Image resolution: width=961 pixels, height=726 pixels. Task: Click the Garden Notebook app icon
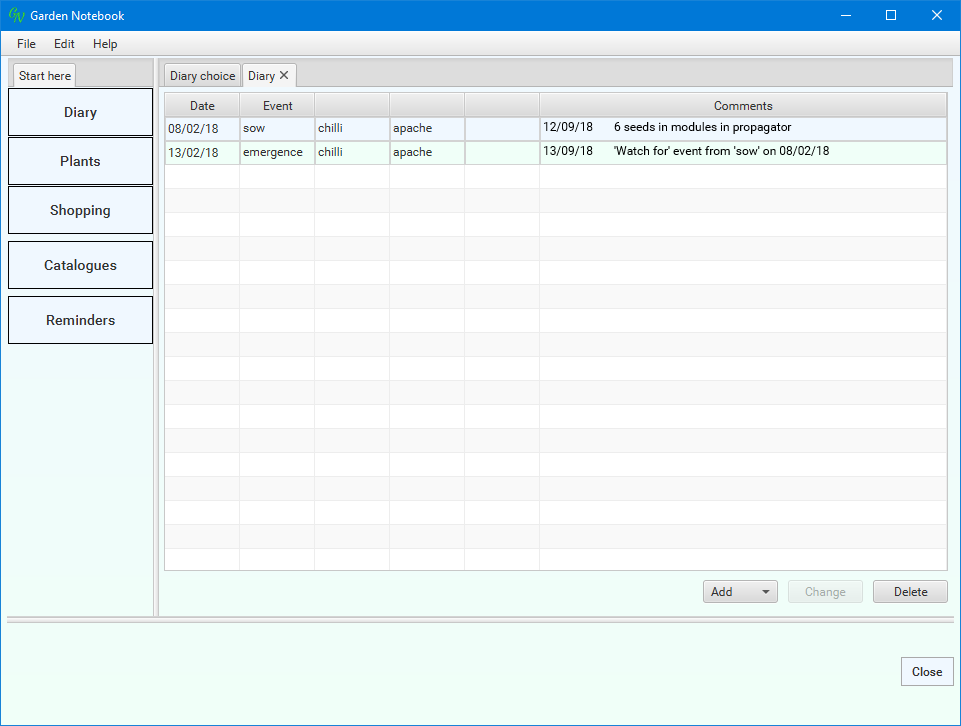point(16,15)
